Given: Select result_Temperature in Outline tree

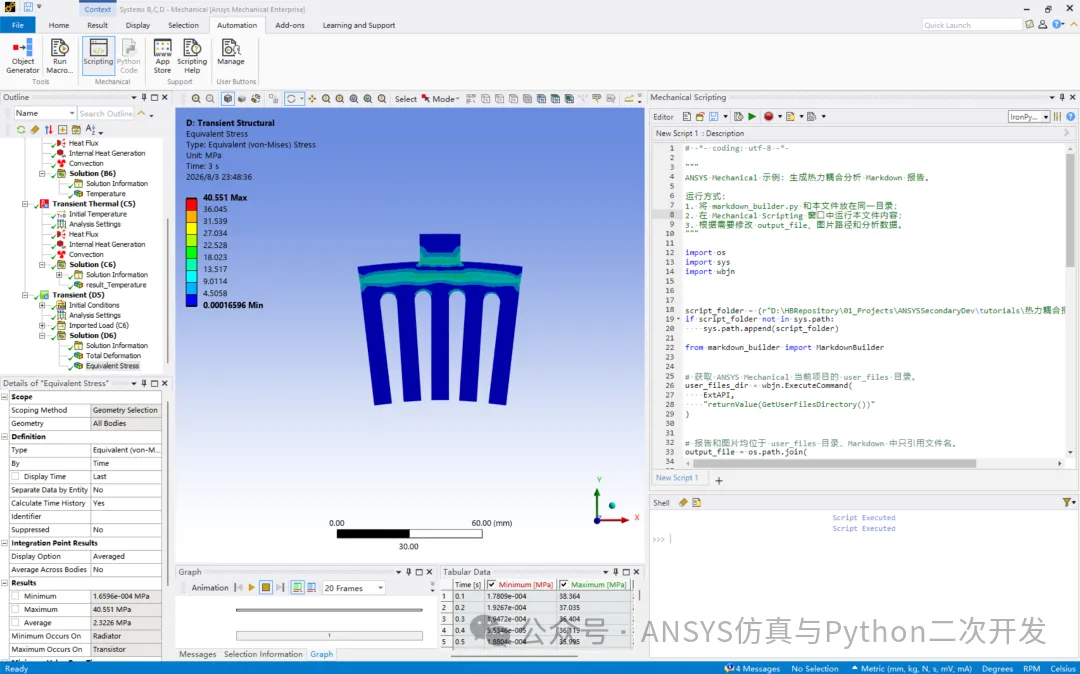Looking at the screenshot, I should (x=116, y=285).
